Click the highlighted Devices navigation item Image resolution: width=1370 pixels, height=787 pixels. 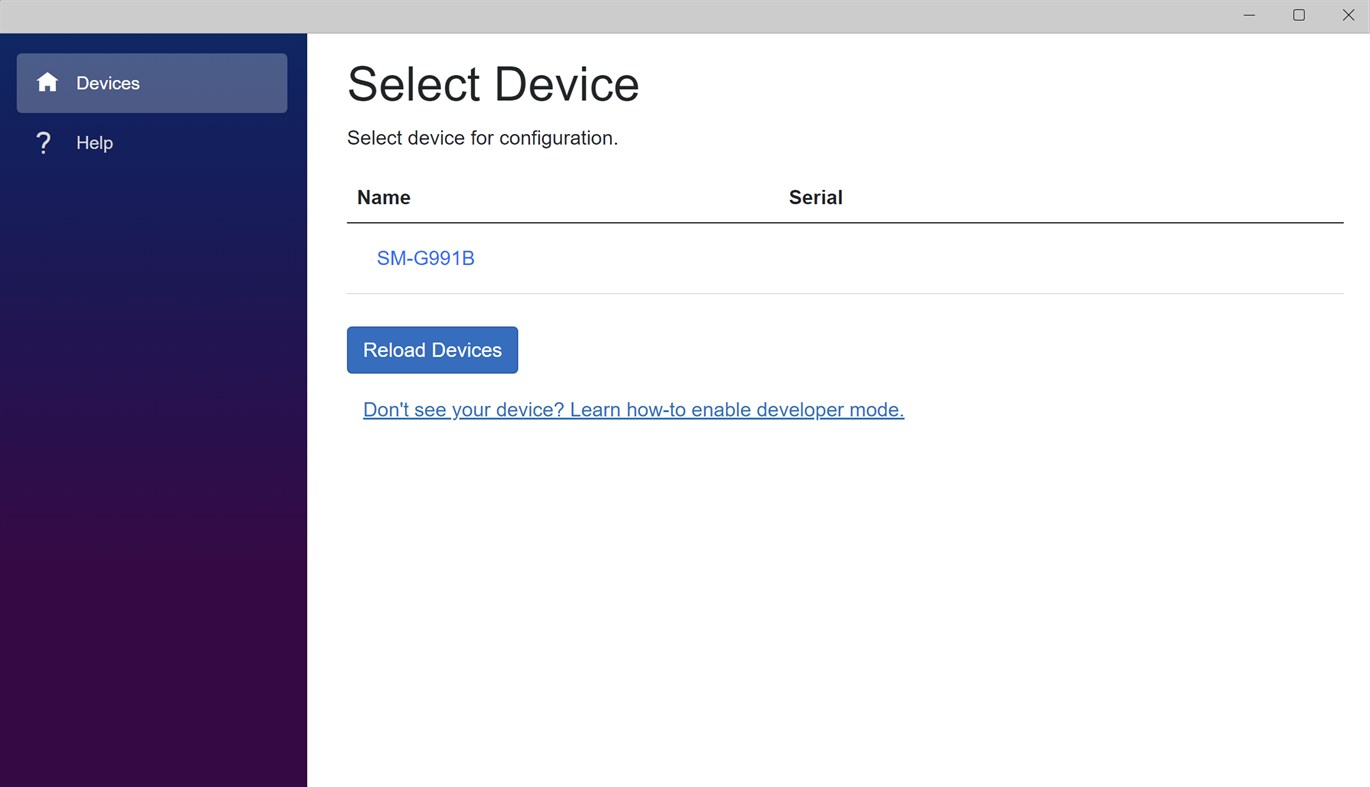151,83
